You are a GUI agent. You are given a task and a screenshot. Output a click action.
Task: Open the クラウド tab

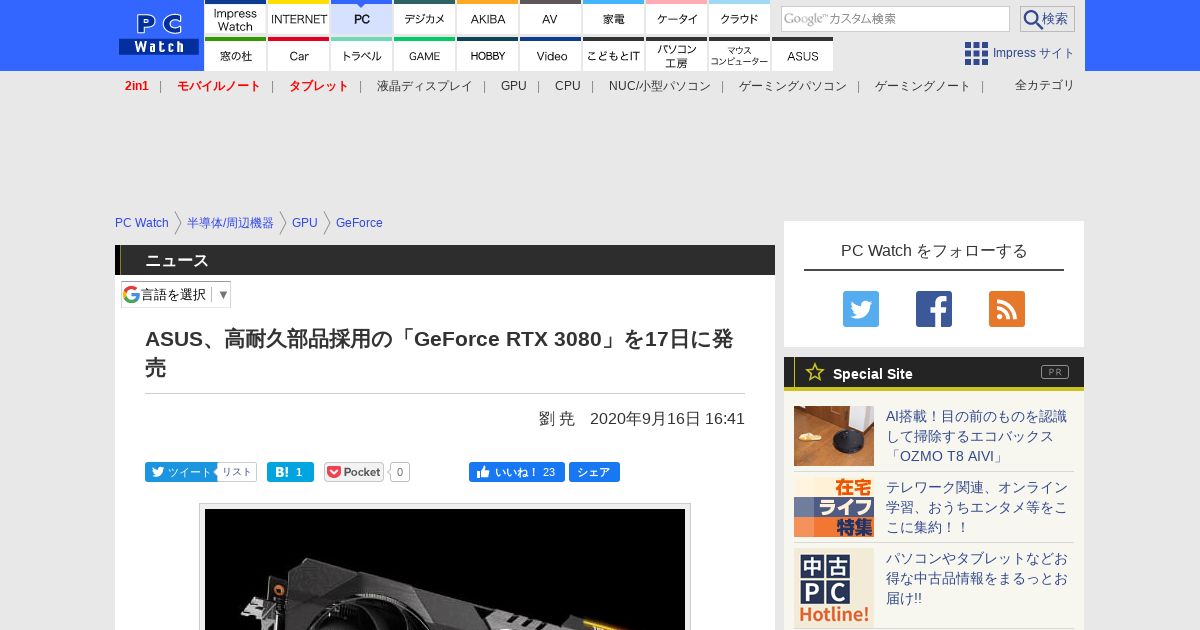coord(739,18)
